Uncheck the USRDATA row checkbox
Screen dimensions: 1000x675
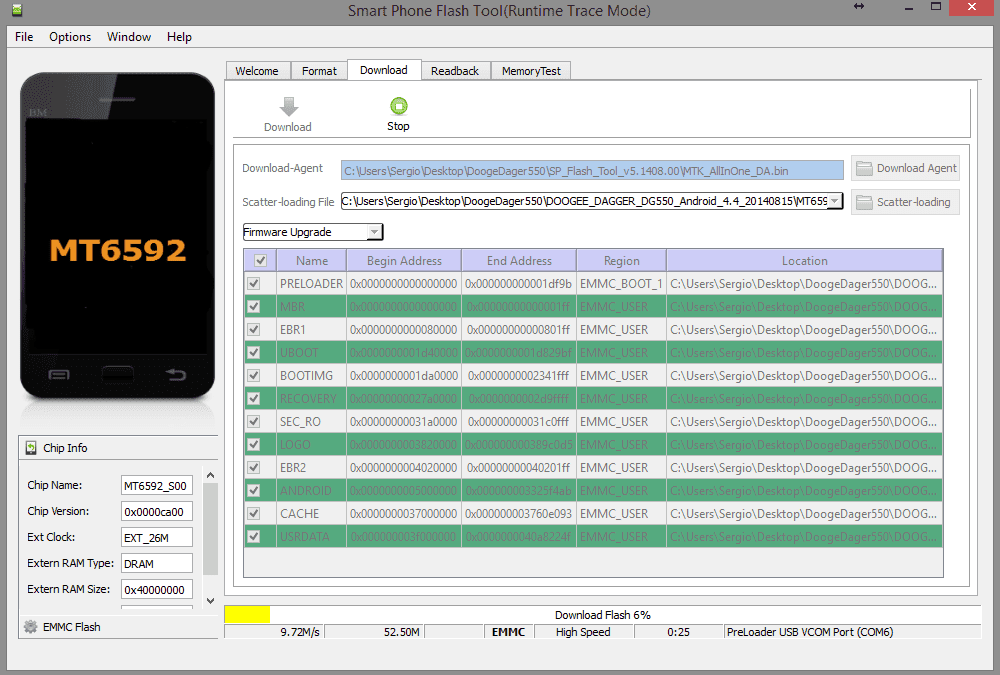(254, 536)
